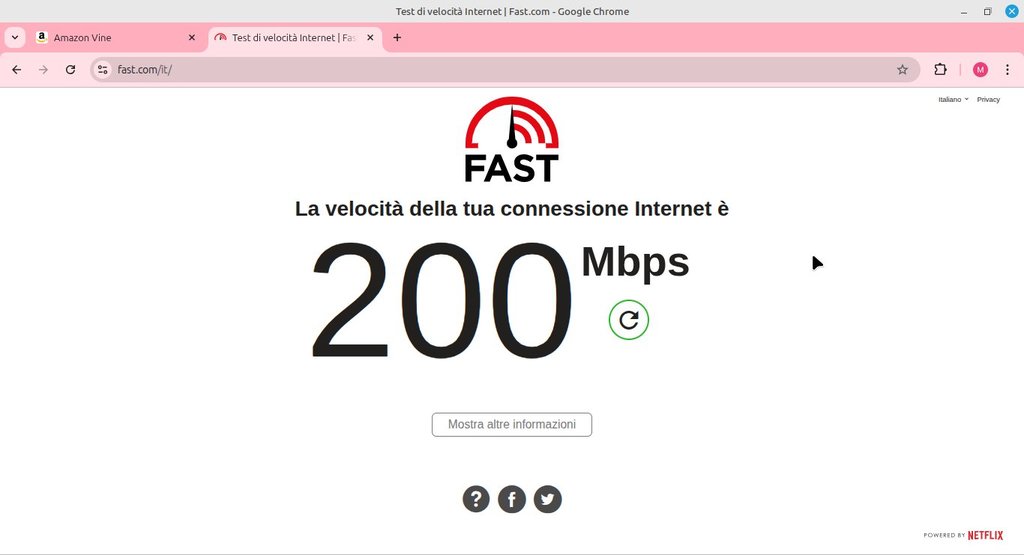The image size is (1024, 555).
Task: Click the green restart speed test icon
Action: point(628,320)
